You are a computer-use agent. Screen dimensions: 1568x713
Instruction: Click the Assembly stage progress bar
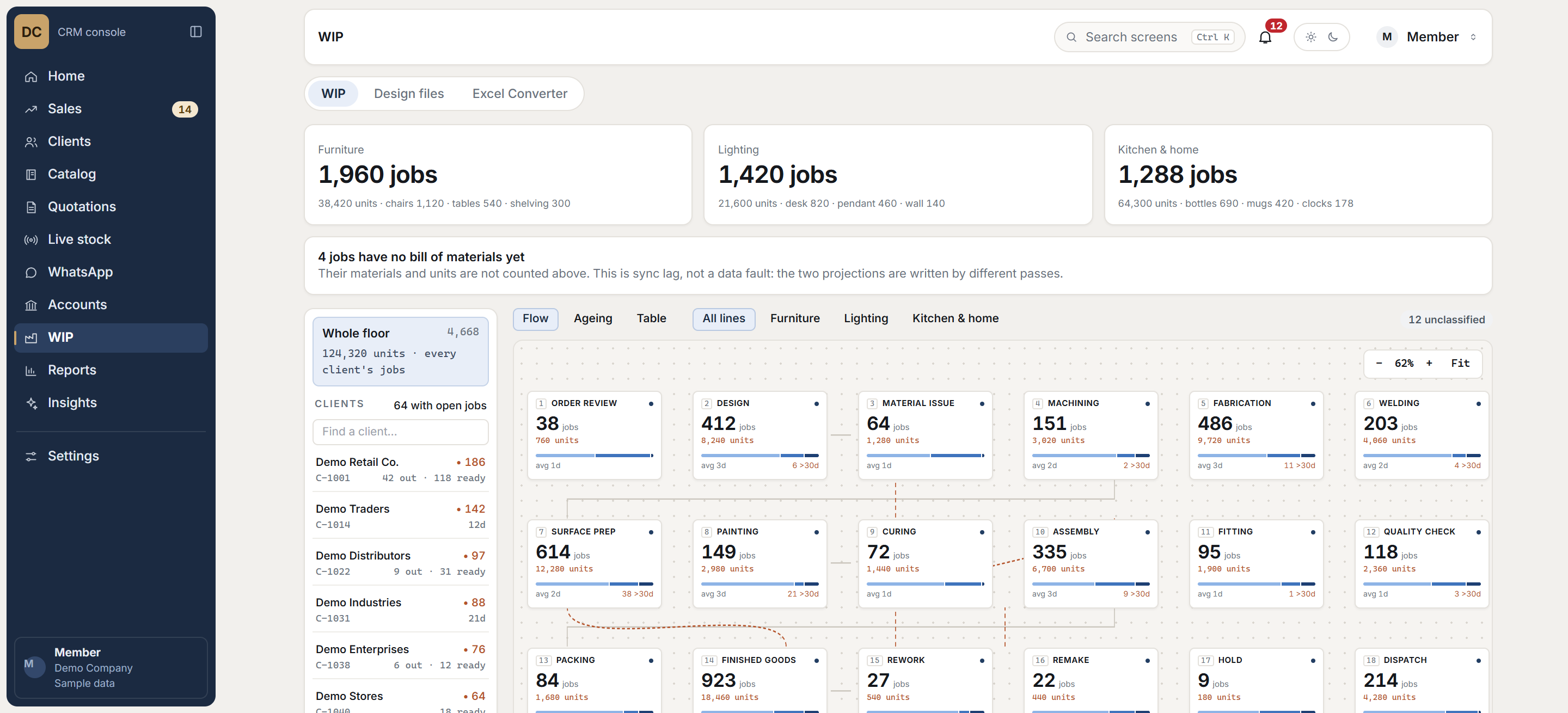1090,583
